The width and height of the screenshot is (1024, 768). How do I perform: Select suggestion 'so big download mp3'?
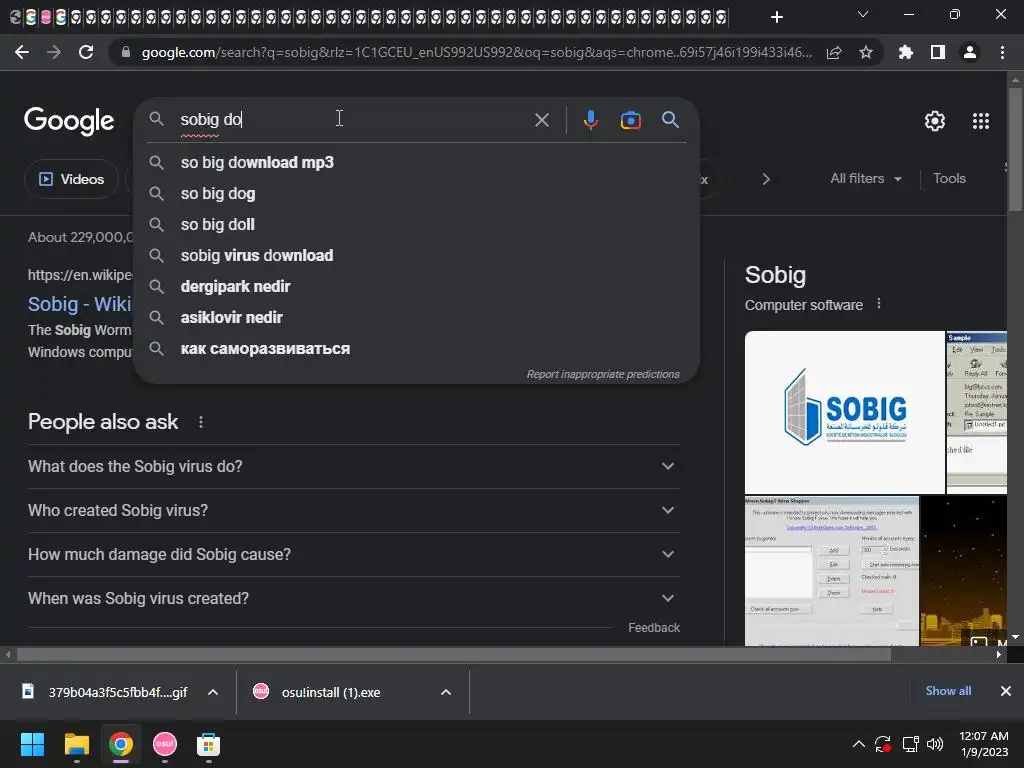416,163
